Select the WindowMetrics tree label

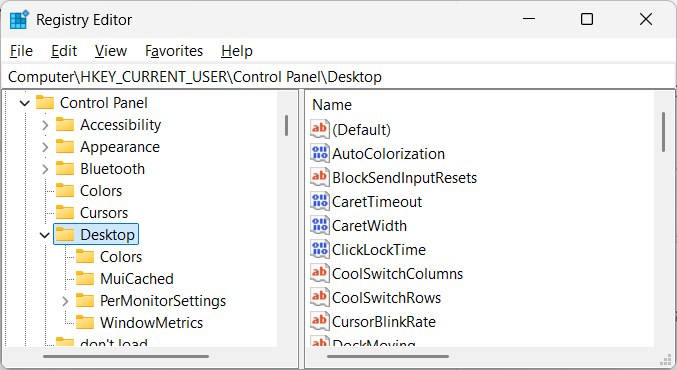click(152, 323)
